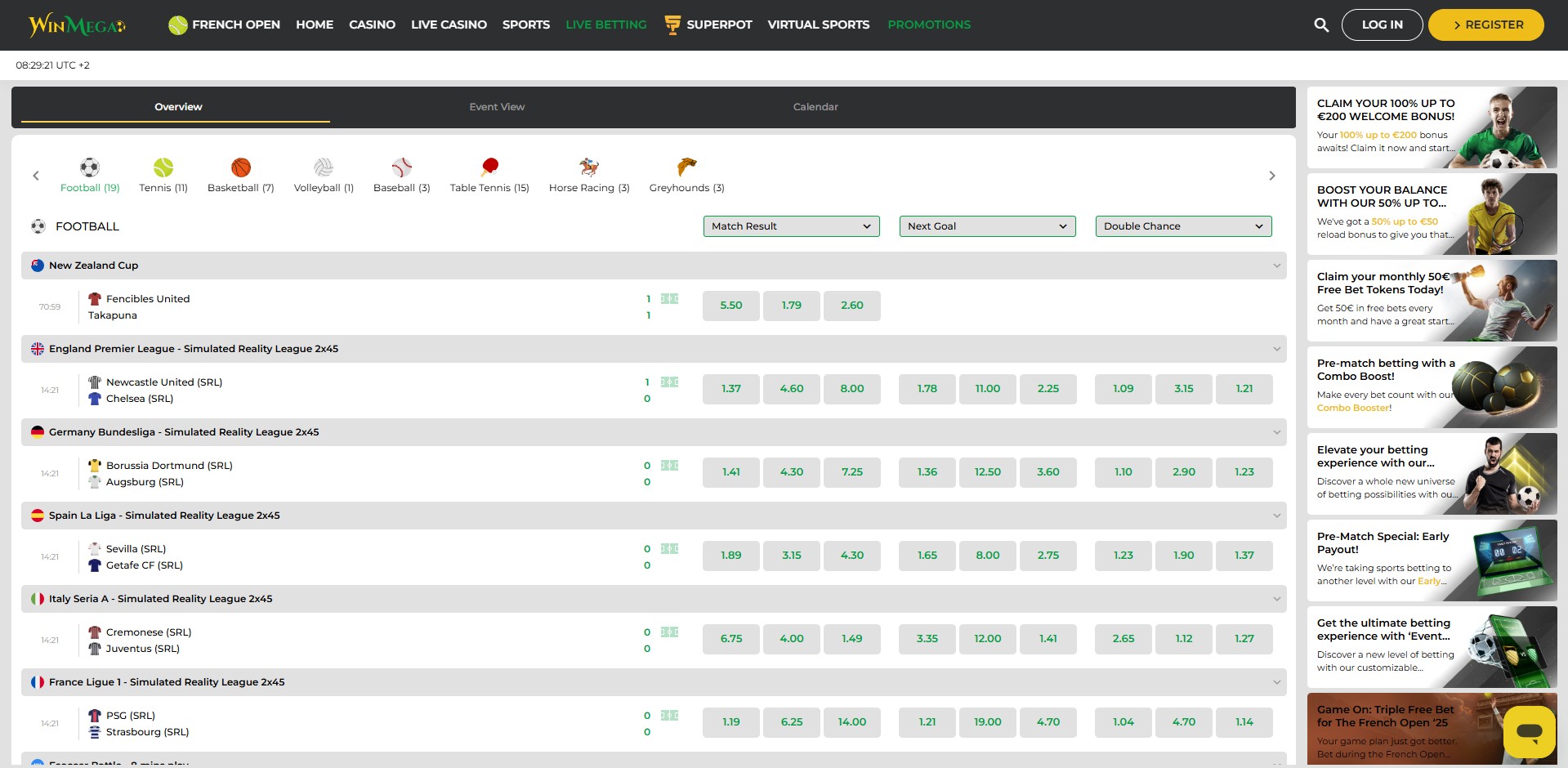Open the monthly Free Bet Tokens promo
Viewport: 1568px width, 768px height.
click(x=1432, y=301)
